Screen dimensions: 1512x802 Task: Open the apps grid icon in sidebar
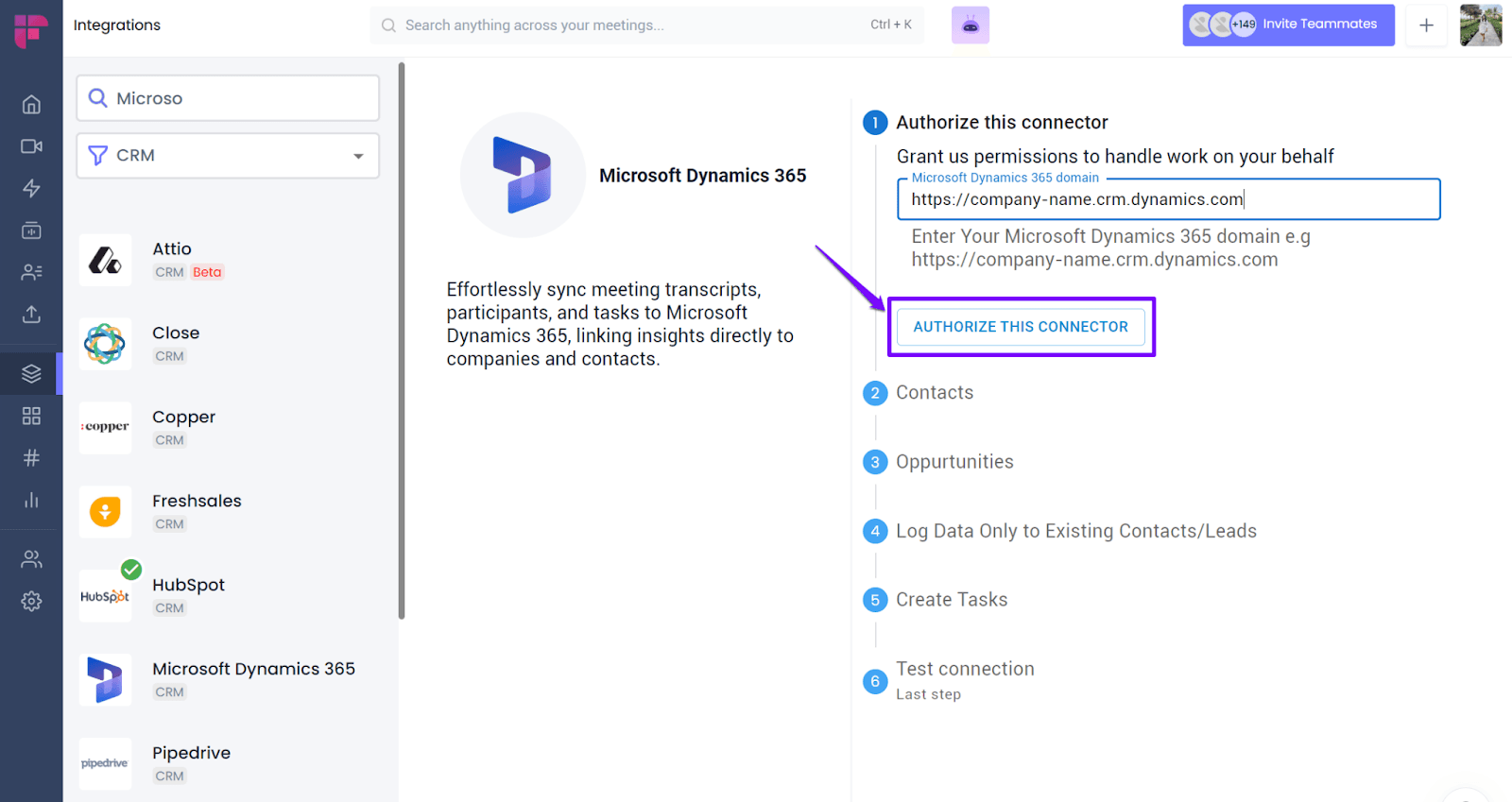pyautogui.click(x=31, y=416)
